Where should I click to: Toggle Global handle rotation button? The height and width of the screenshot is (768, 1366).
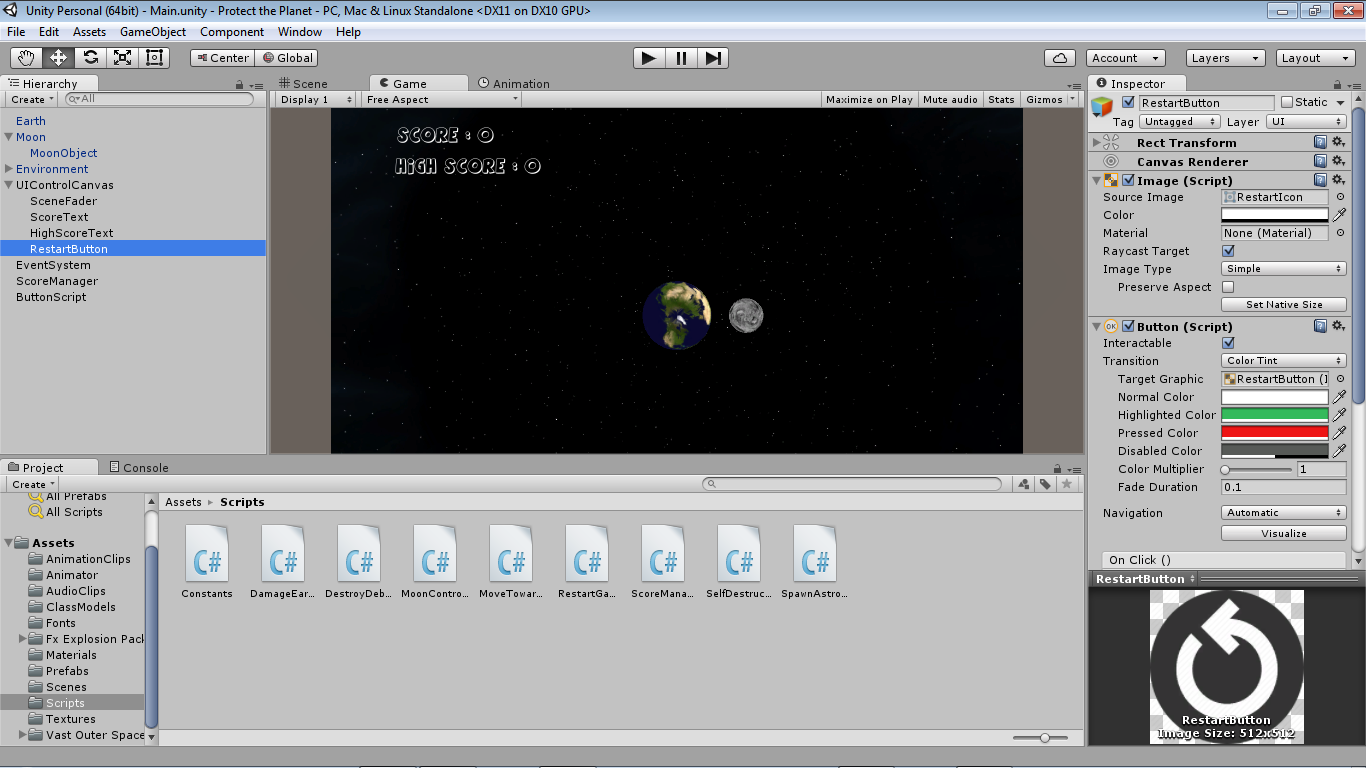tap(287, 58)
